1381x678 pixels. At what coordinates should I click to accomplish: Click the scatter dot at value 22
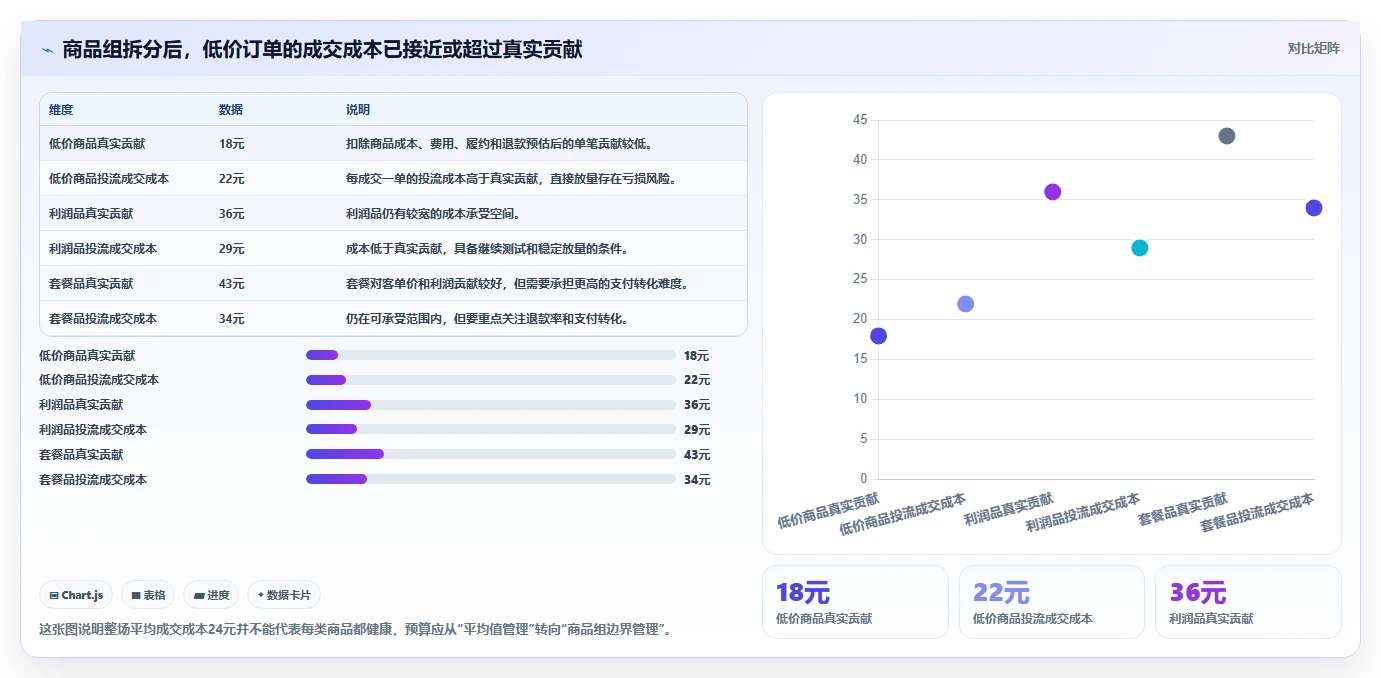click(x=965, y=304)
